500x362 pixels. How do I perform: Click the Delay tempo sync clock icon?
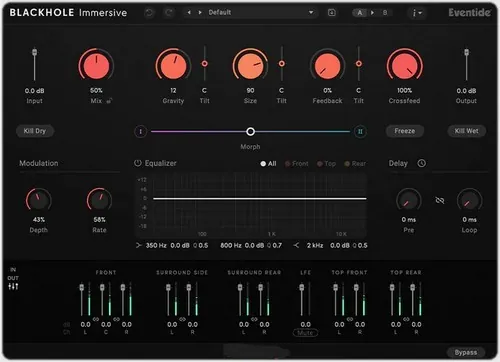pos(422,163)
